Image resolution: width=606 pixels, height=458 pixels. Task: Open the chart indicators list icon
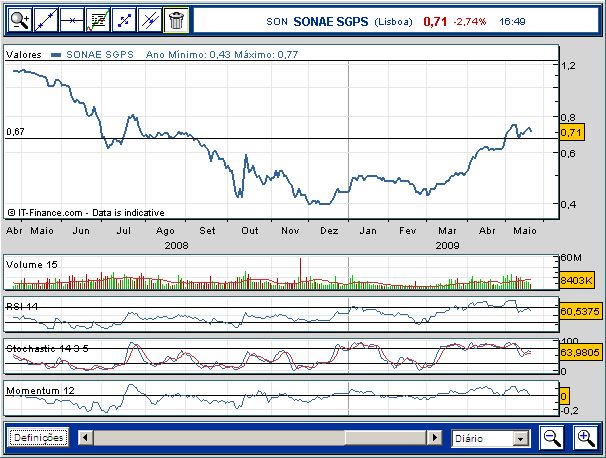(x=98, y=20)
